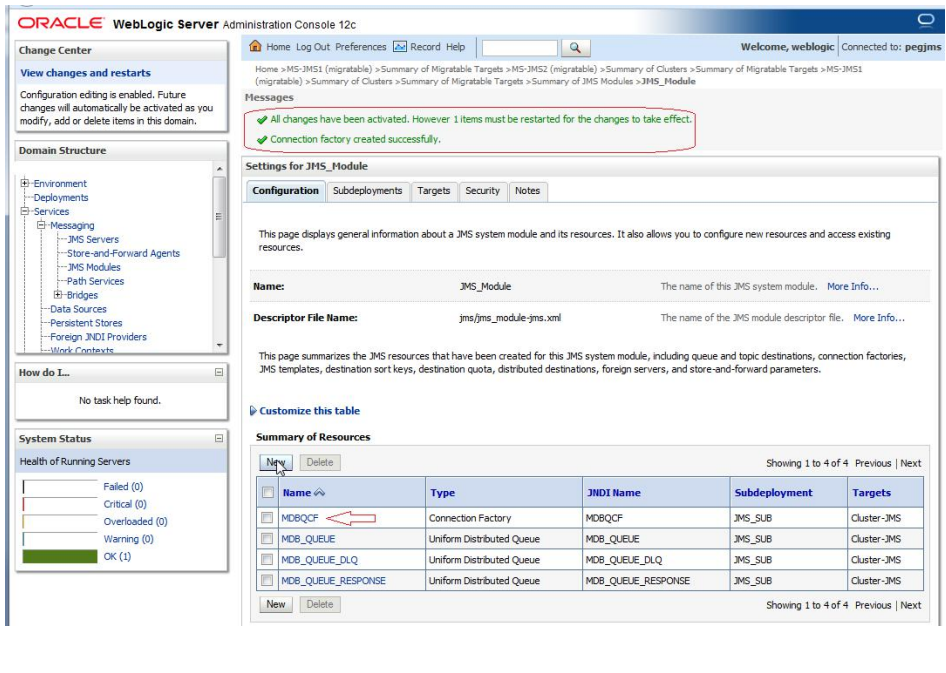Click the console search input field
Image resolution: width=946 pixels, height=673 pixels.
coord(519,48)
